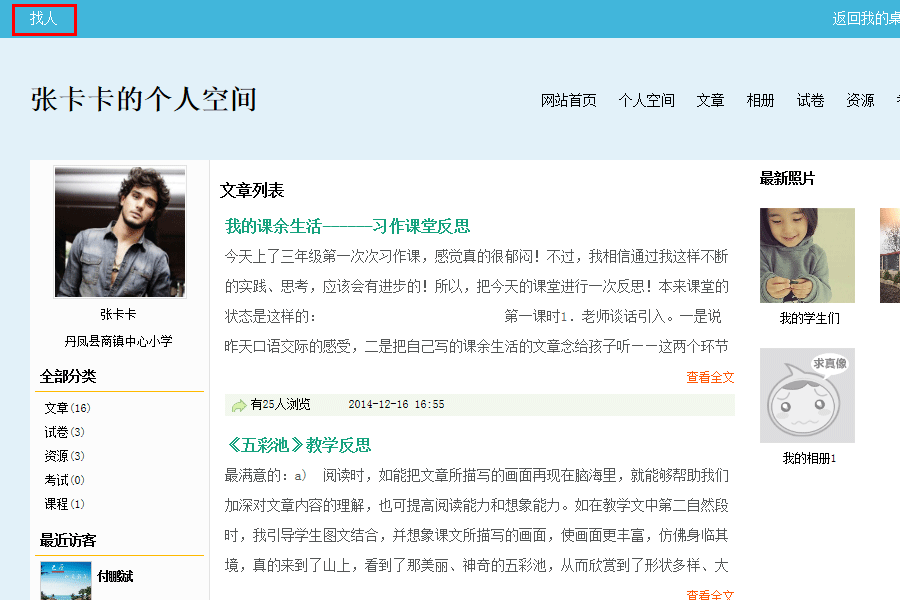
Task: Select 课程(1) category in sidebar
Action: [x=64, y=504]
